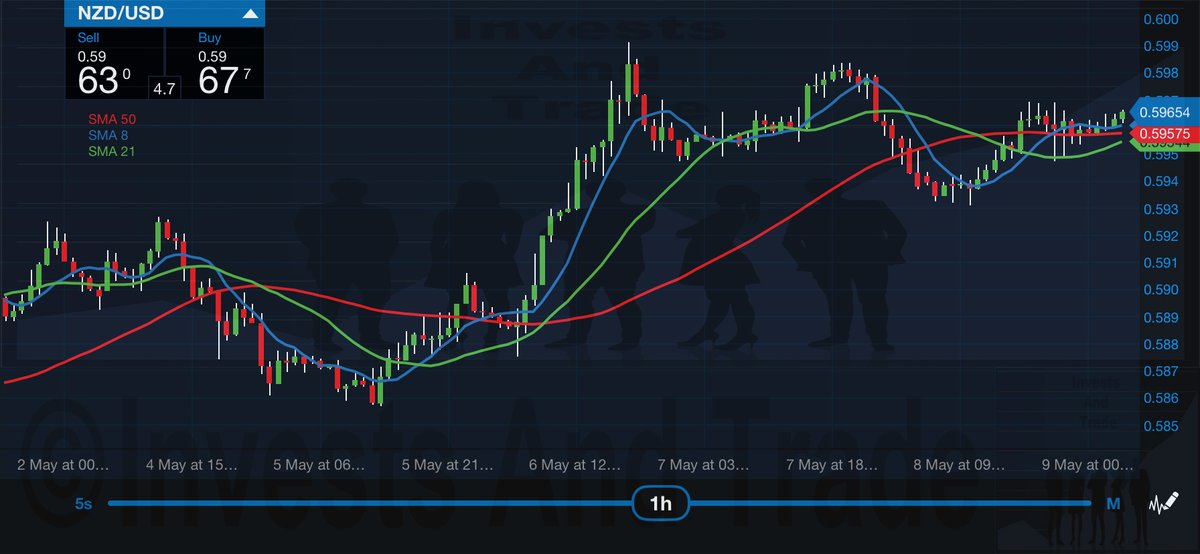This screenshot has width=1200, height=554.
Task: Select the SMA 21 indicator label
Action: coord(113,151)
